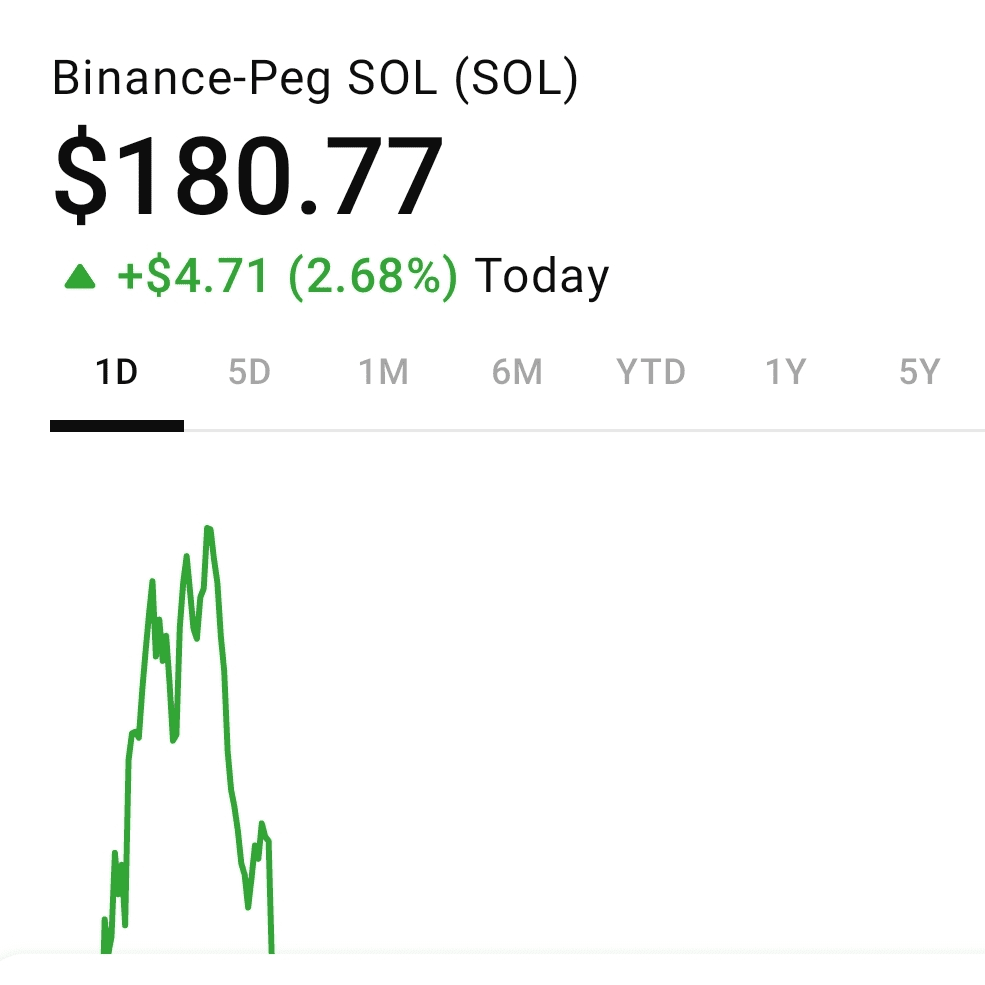This screenshot has height=985, width=985.
Task: Click the (SOL) ticker symbol in the title
Action: pyautogui.click(x=516, y=80)
